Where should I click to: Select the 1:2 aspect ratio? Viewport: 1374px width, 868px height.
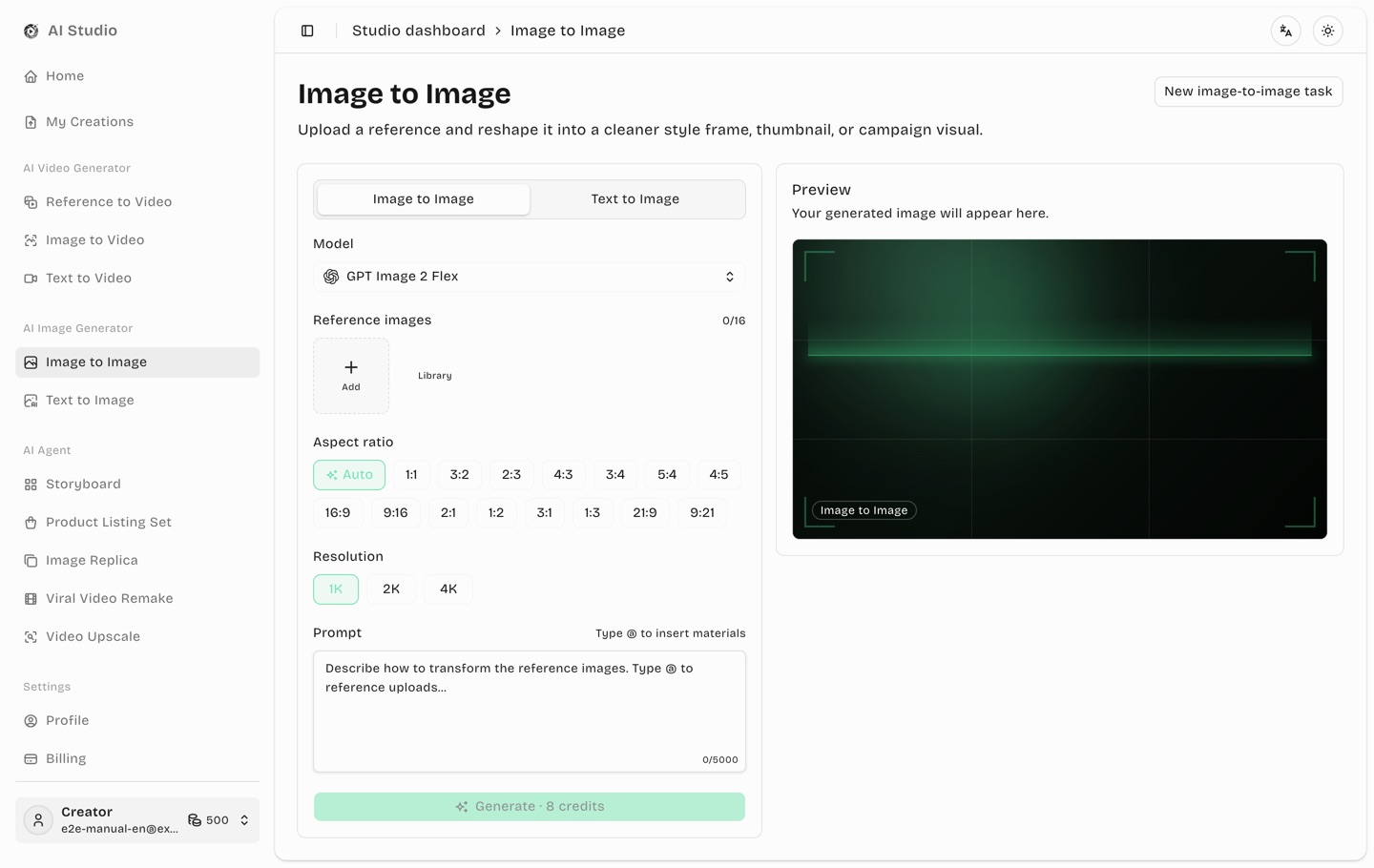click(x=496, y=513)
